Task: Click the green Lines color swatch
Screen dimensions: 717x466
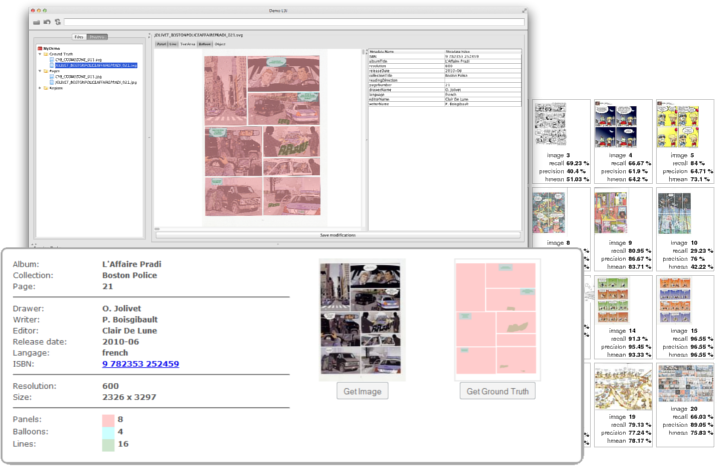Action: (x=108, y=445)
